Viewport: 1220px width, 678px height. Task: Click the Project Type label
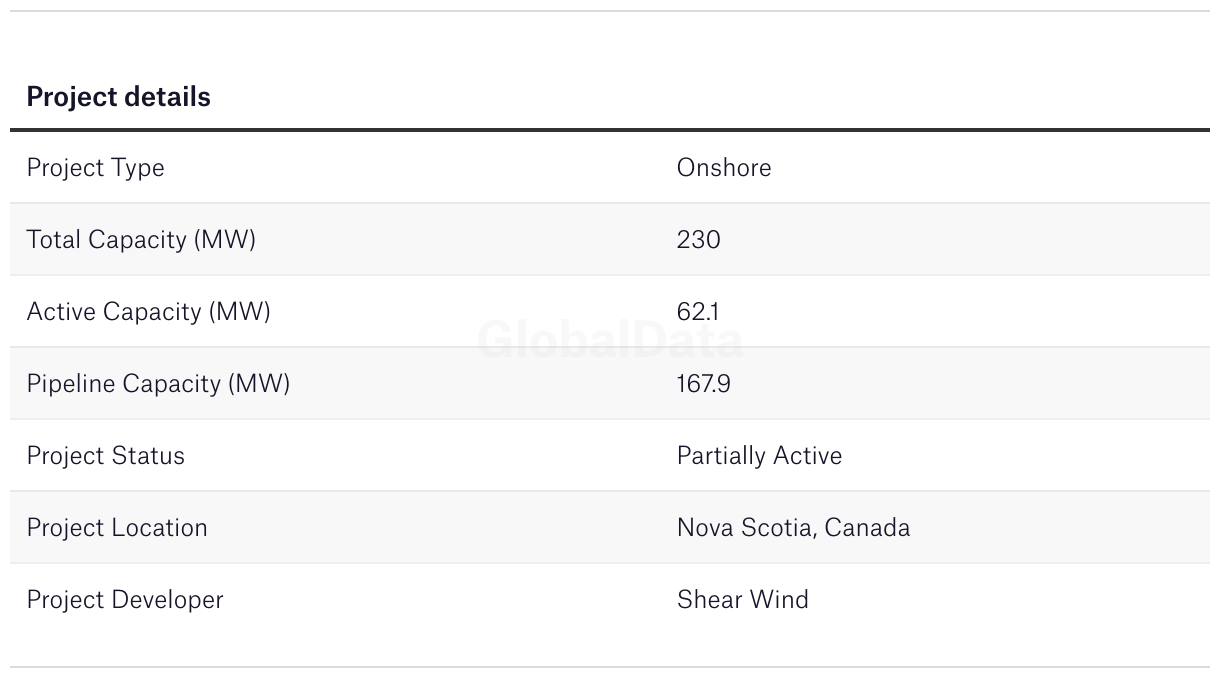pos(95,168)
